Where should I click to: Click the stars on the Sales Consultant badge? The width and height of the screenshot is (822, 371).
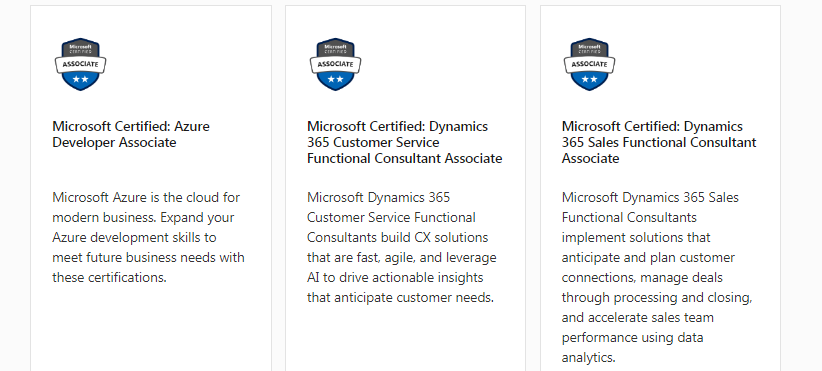(x=590, y=79)
